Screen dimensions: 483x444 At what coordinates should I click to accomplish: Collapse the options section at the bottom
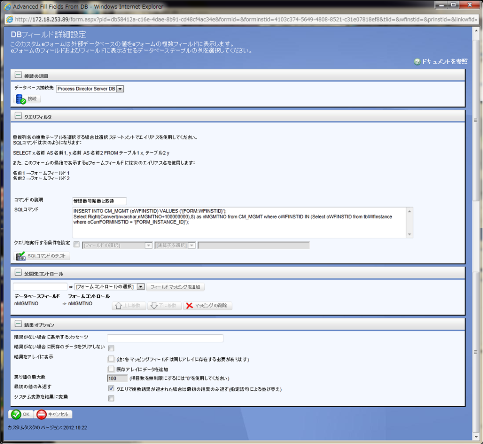18,324
